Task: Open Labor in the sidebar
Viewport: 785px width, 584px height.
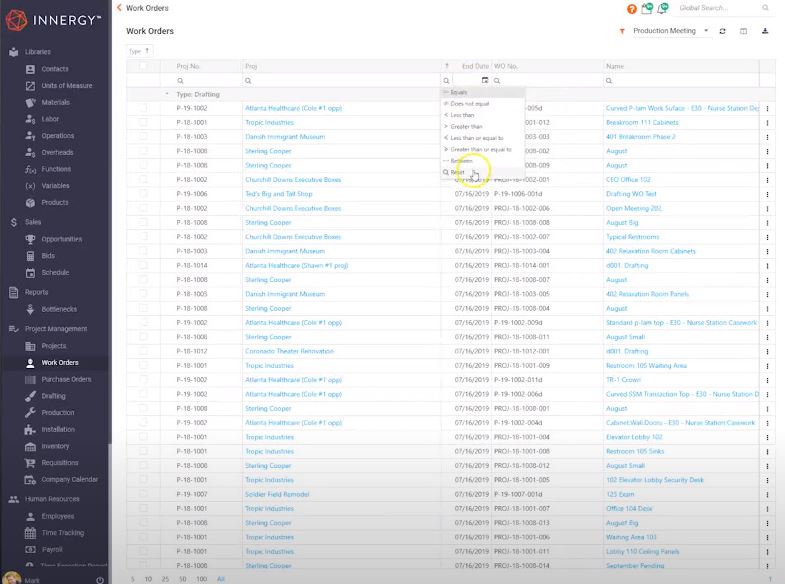Action: pos(50,119)
